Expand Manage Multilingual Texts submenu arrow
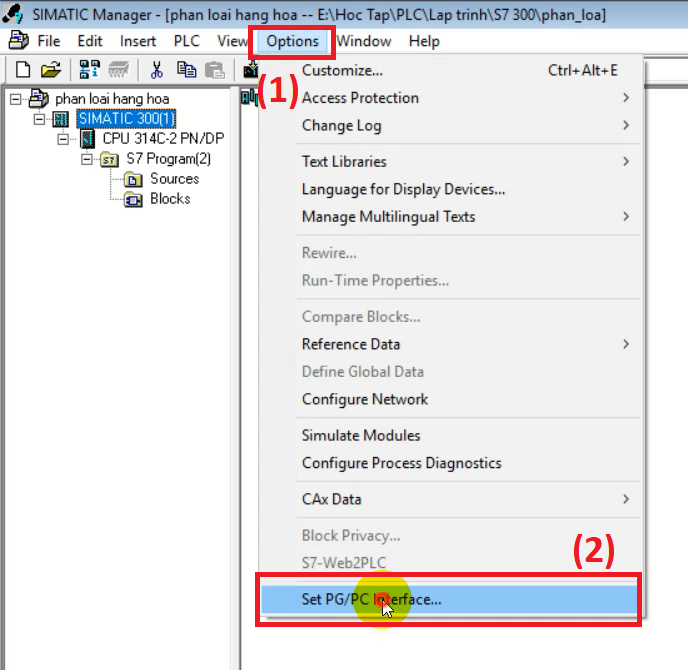This screenshot has height=670, width=688. click(x=626, y=216)
